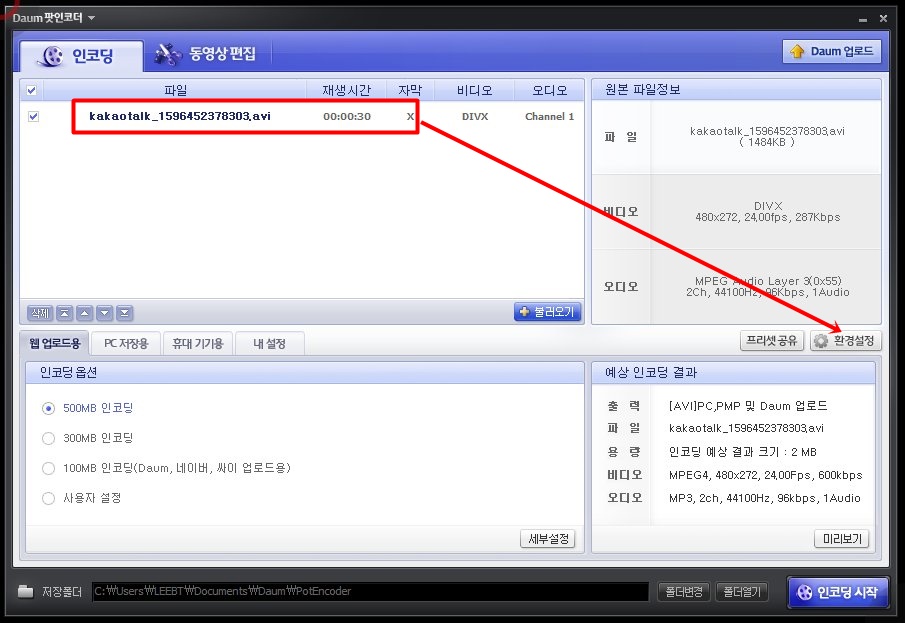Click the source file name in 원본 파일정보
905x623 pixels.
coord(767,131)
